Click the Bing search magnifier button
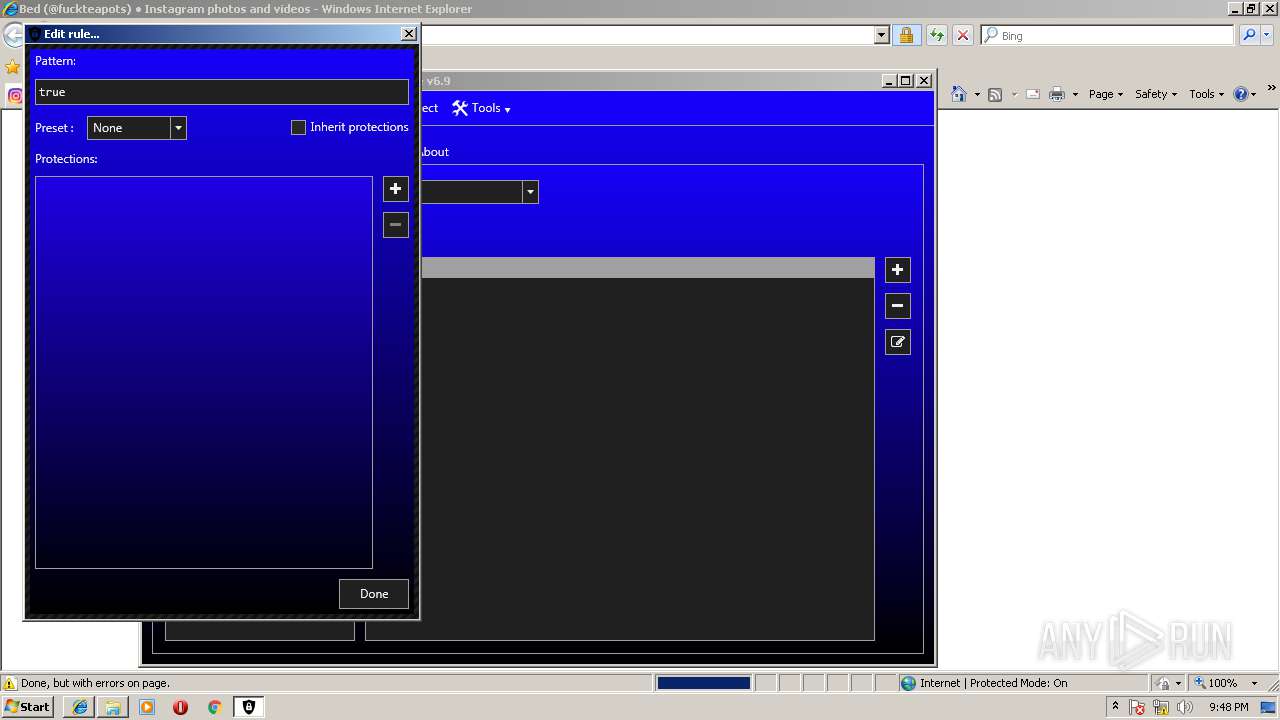This screenshot has width=1280, height=720. click(x=1249, y=35)
